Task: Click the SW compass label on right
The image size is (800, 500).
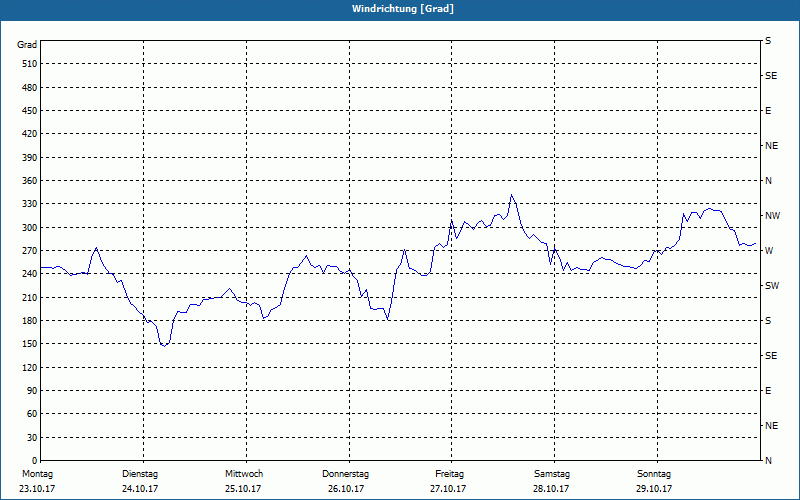Action: coord(772,286)
